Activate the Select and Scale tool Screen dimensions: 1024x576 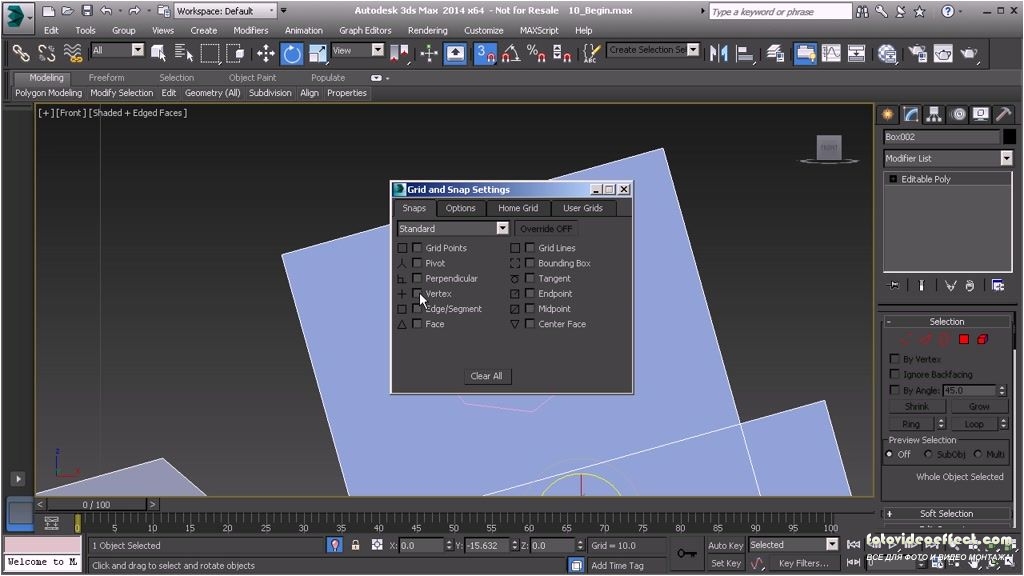pyautogui.click(x=317, y=53)
